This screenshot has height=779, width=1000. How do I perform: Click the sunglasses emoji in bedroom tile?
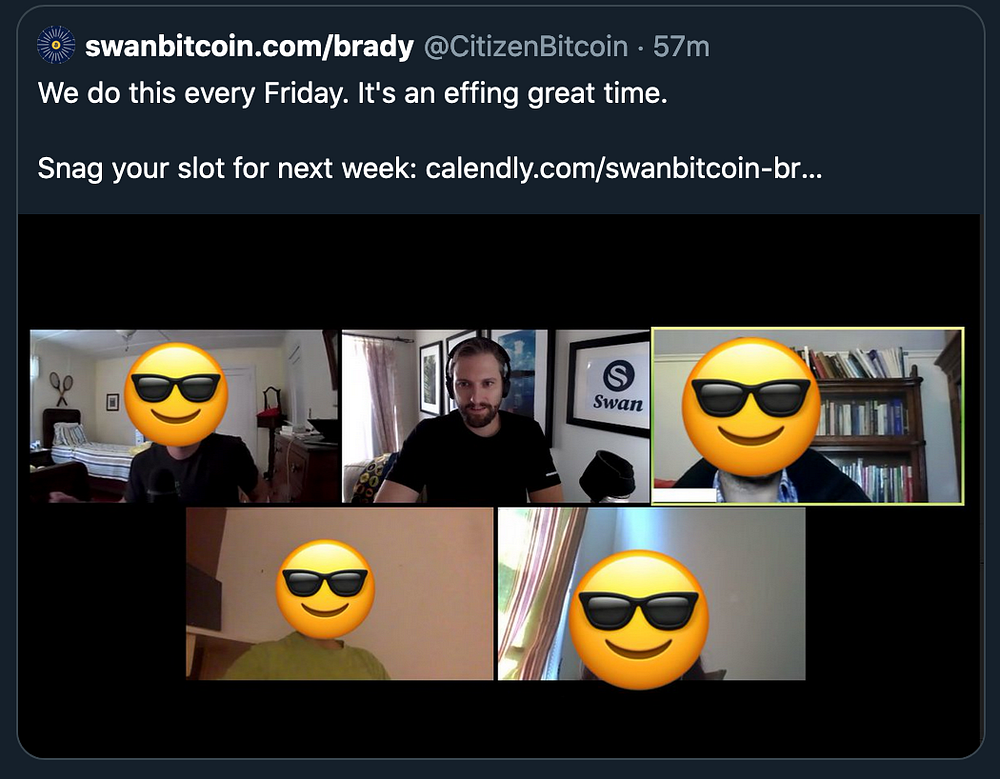coord(176,394)
